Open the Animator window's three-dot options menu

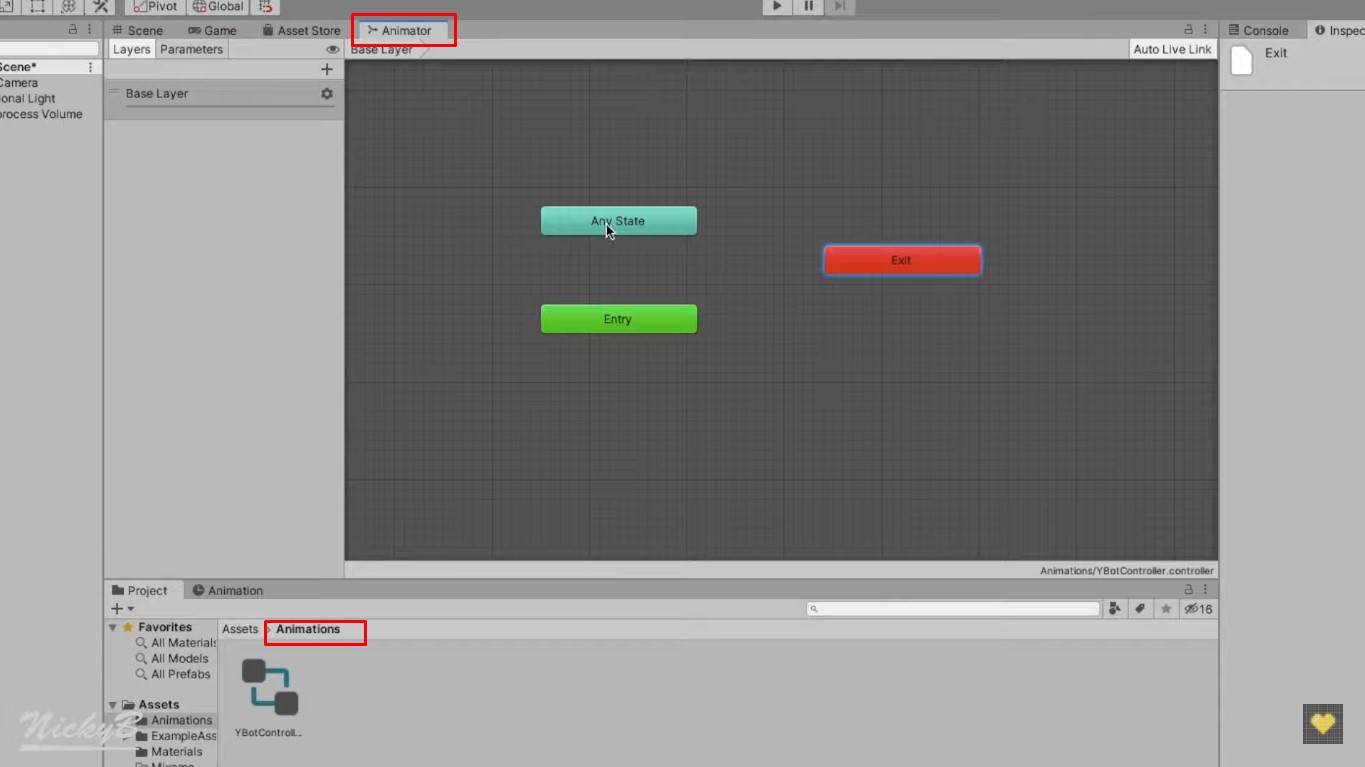[x=1205, y=30]
